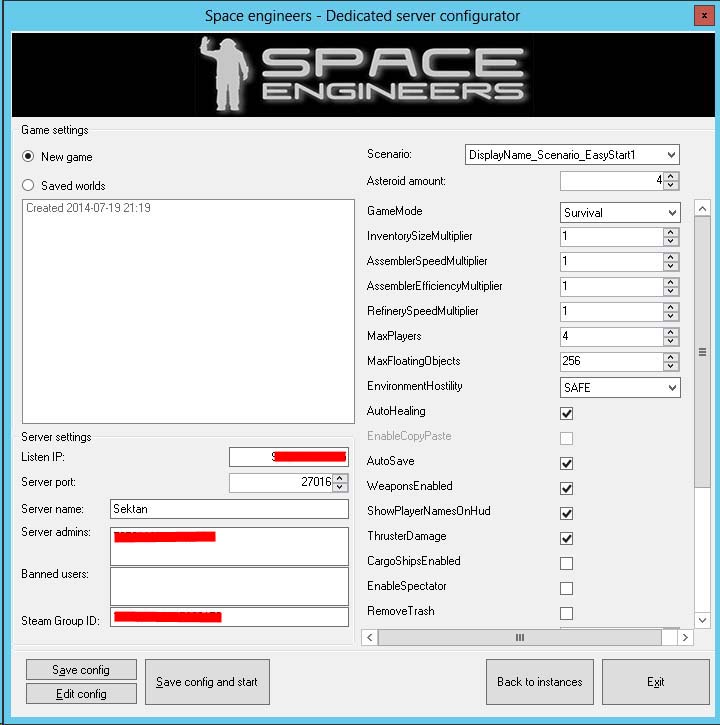Screen dimensions: 720x725
Task: Click the Save config button
Action: (81, 670)
